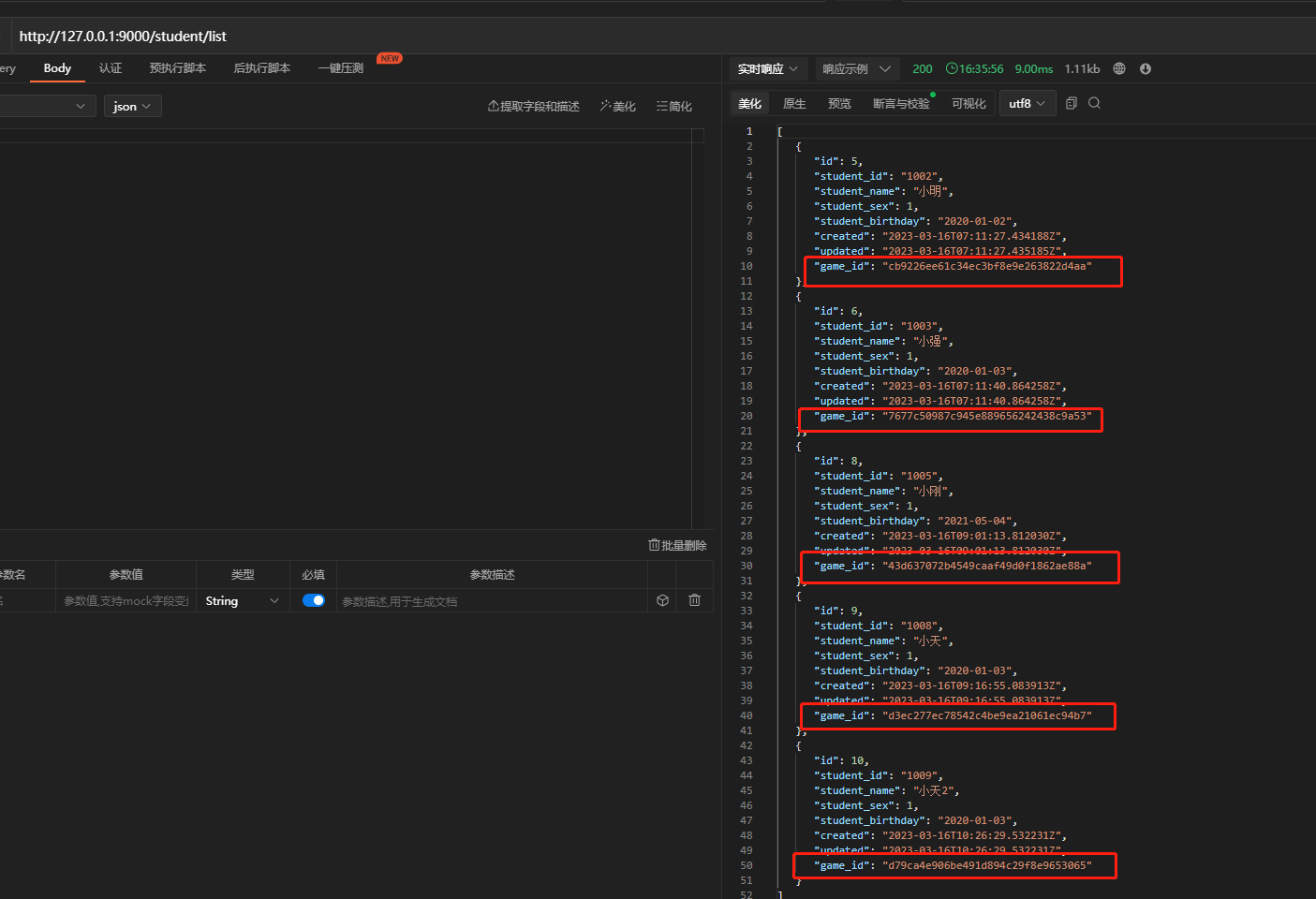This screenshot has width=1316, height=899.
Task: Click the globe icon in response bar
Action: (1119, 68)
